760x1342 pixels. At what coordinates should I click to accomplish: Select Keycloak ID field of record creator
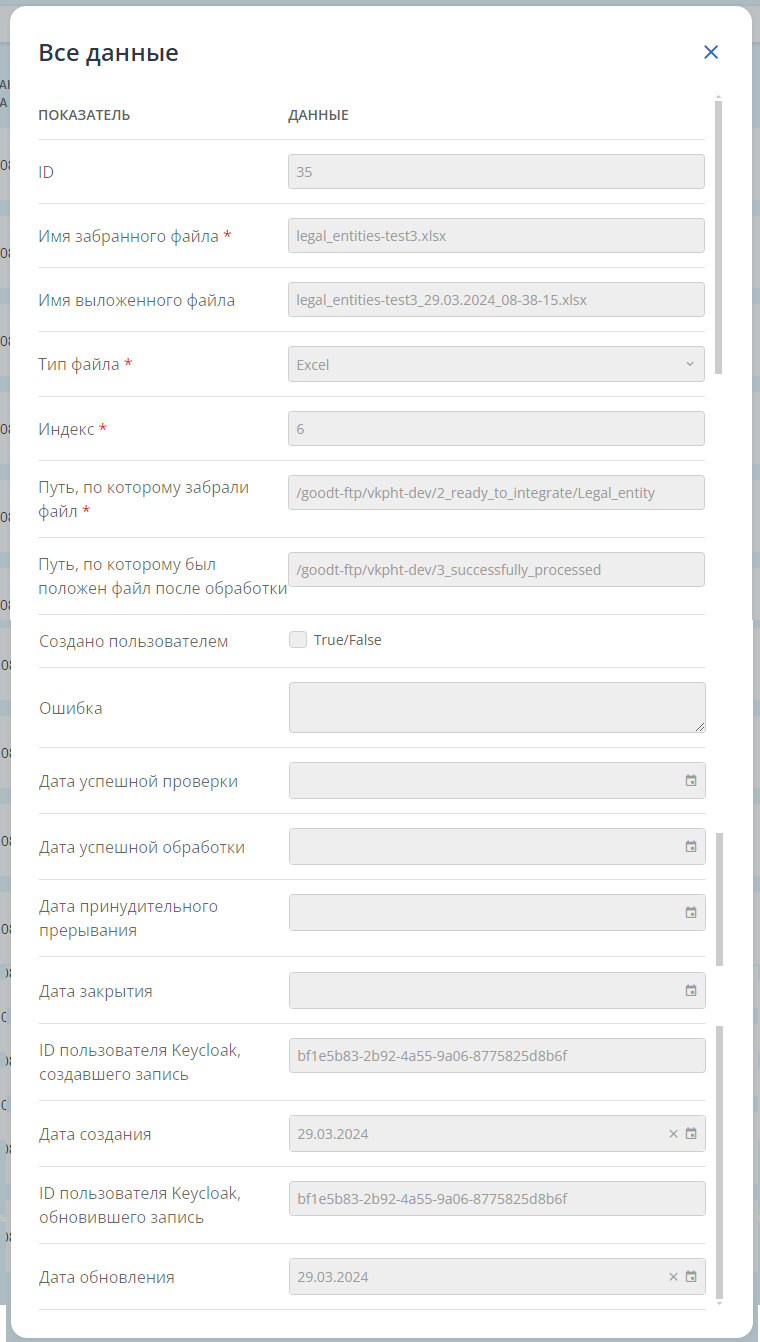coord(497,1056)
